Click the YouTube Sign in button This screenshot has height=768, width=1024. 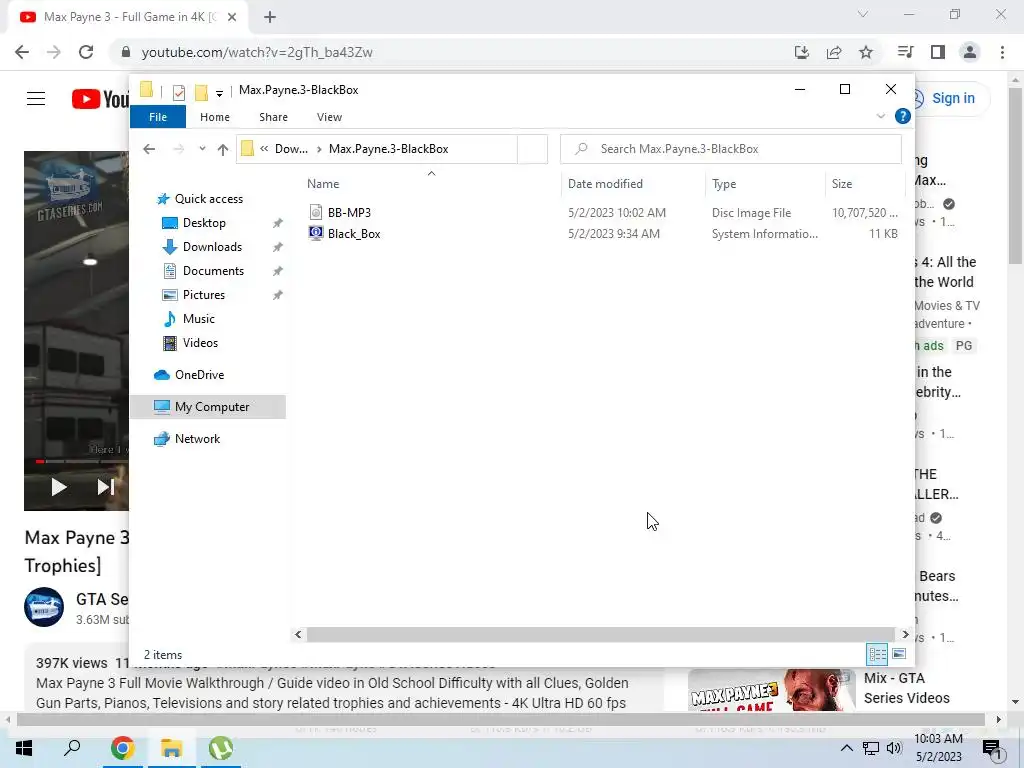click(x=952, y=98)
